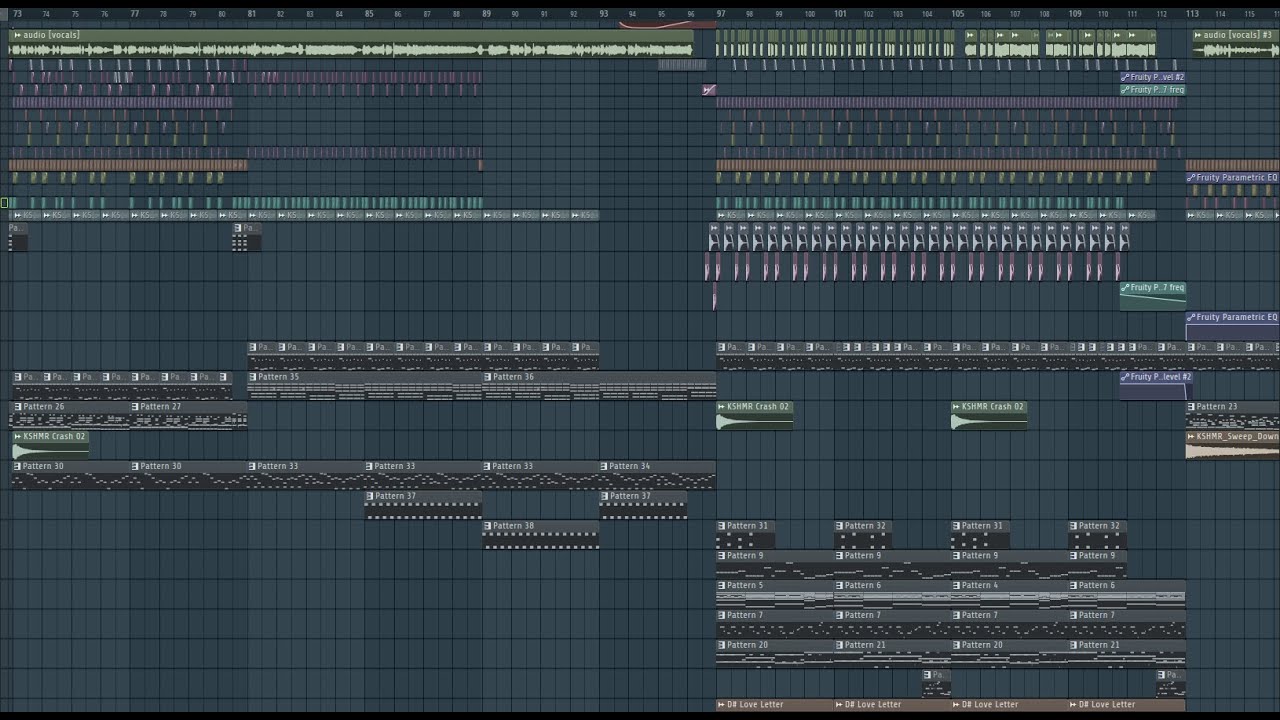This screenshot has width=1280, height=720.
Task: Select the small pink automation clip at bar 96
Action: coord(709,90)
